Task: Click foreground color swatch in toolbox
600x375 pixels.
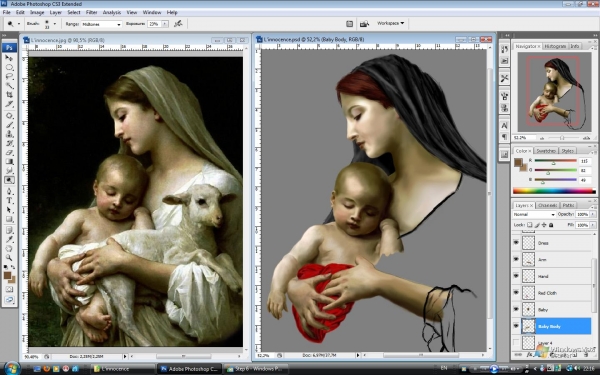Action: point(7,276)
